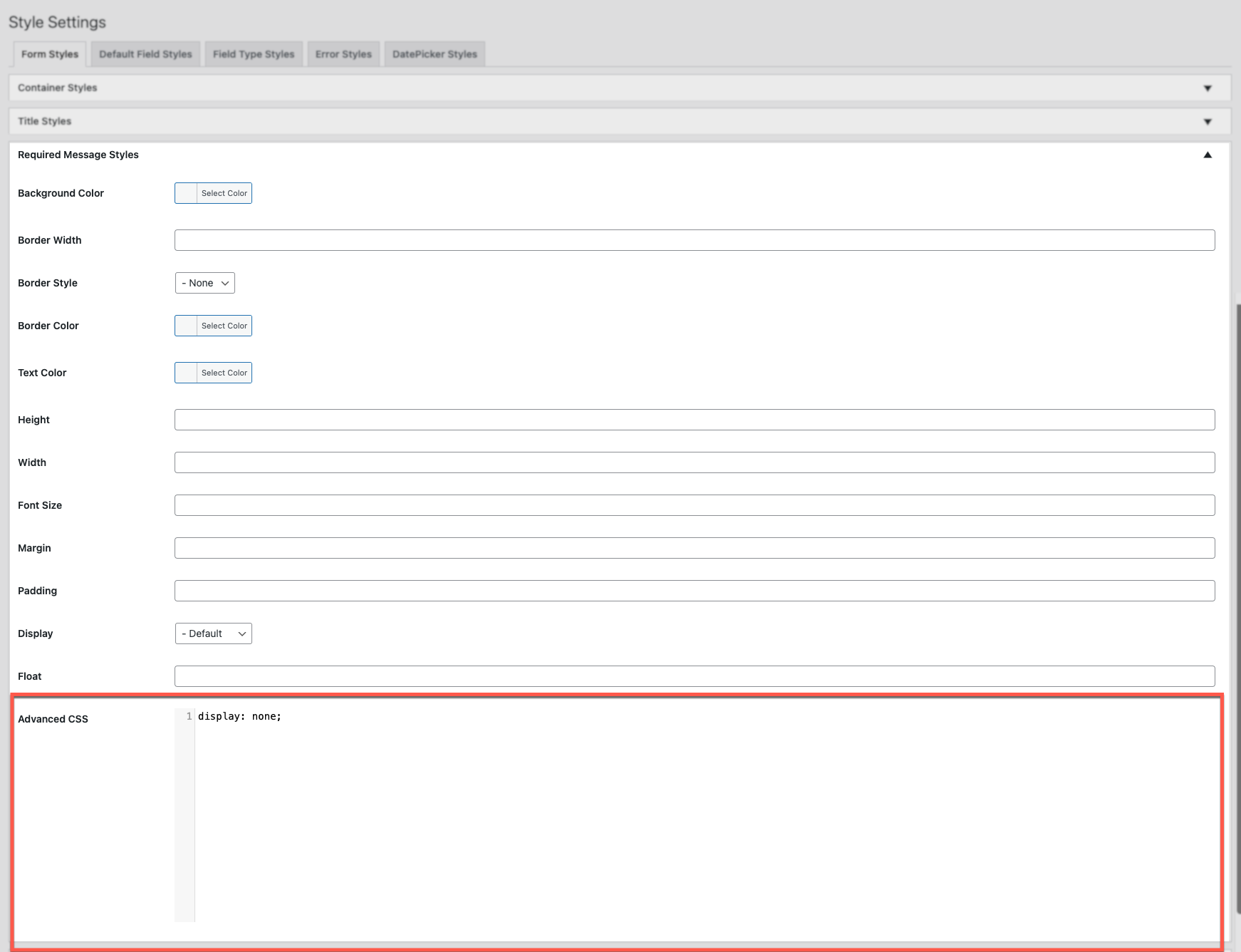Click the Text Color swatch

187,373
